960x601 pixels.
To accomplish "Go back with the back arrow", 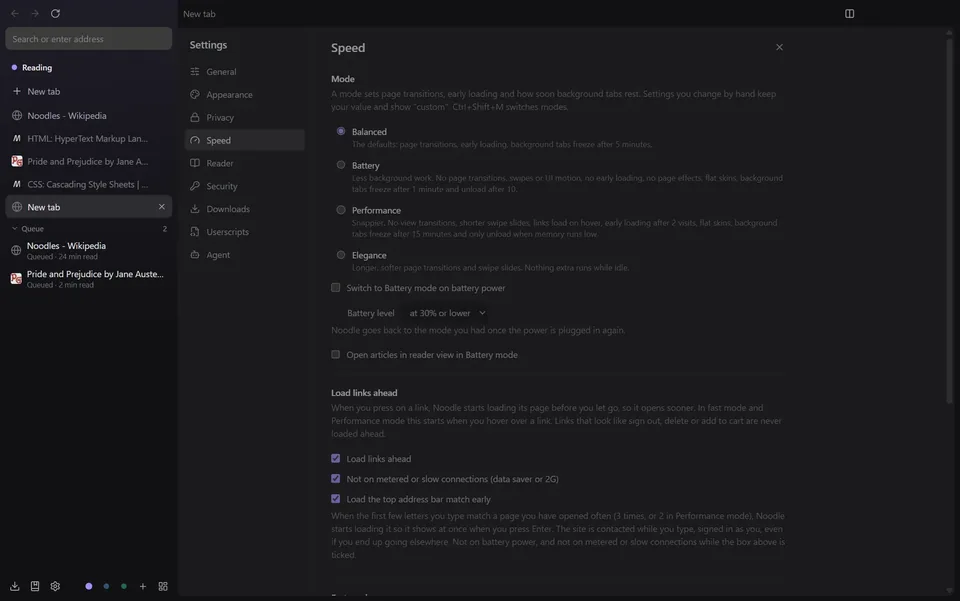I will 15,13.
